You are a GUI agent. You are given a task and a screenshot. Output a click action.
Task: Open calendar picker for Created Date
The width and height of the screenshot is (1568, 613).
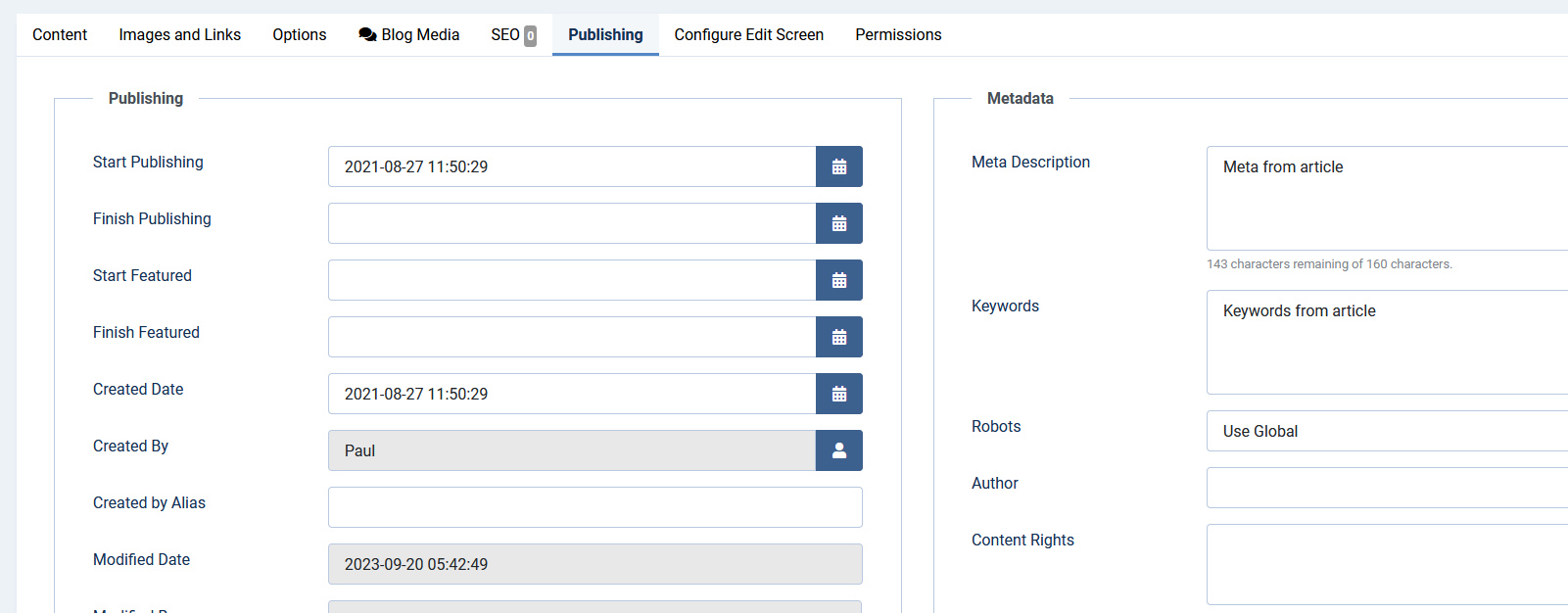pos(838,394)
